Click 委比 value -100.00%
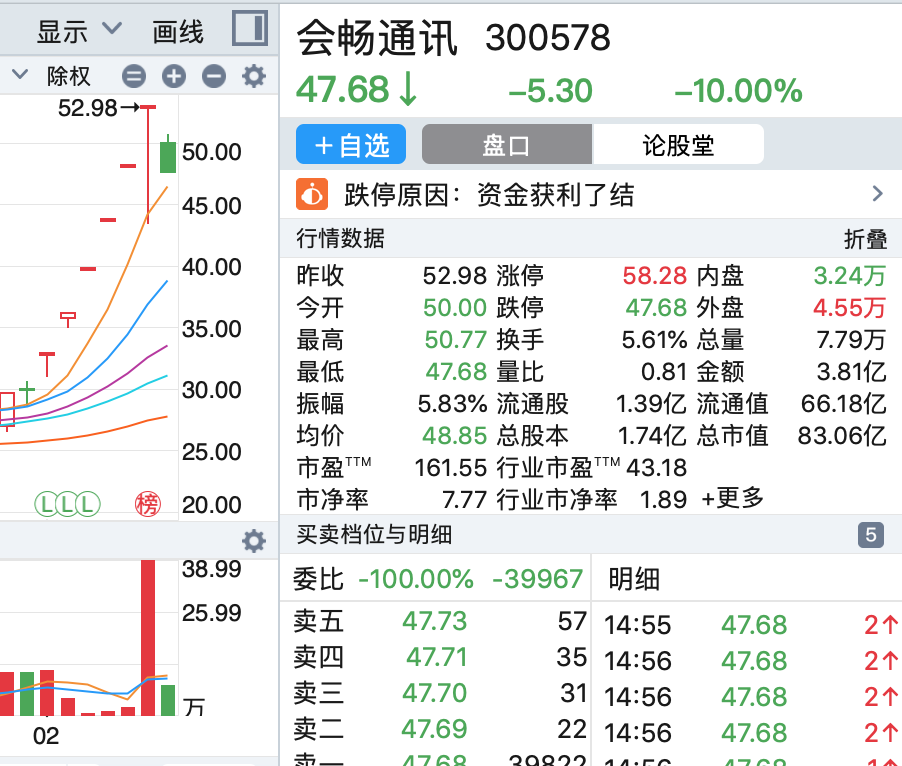This screenshot has width=902, height=766. [416, 579]
